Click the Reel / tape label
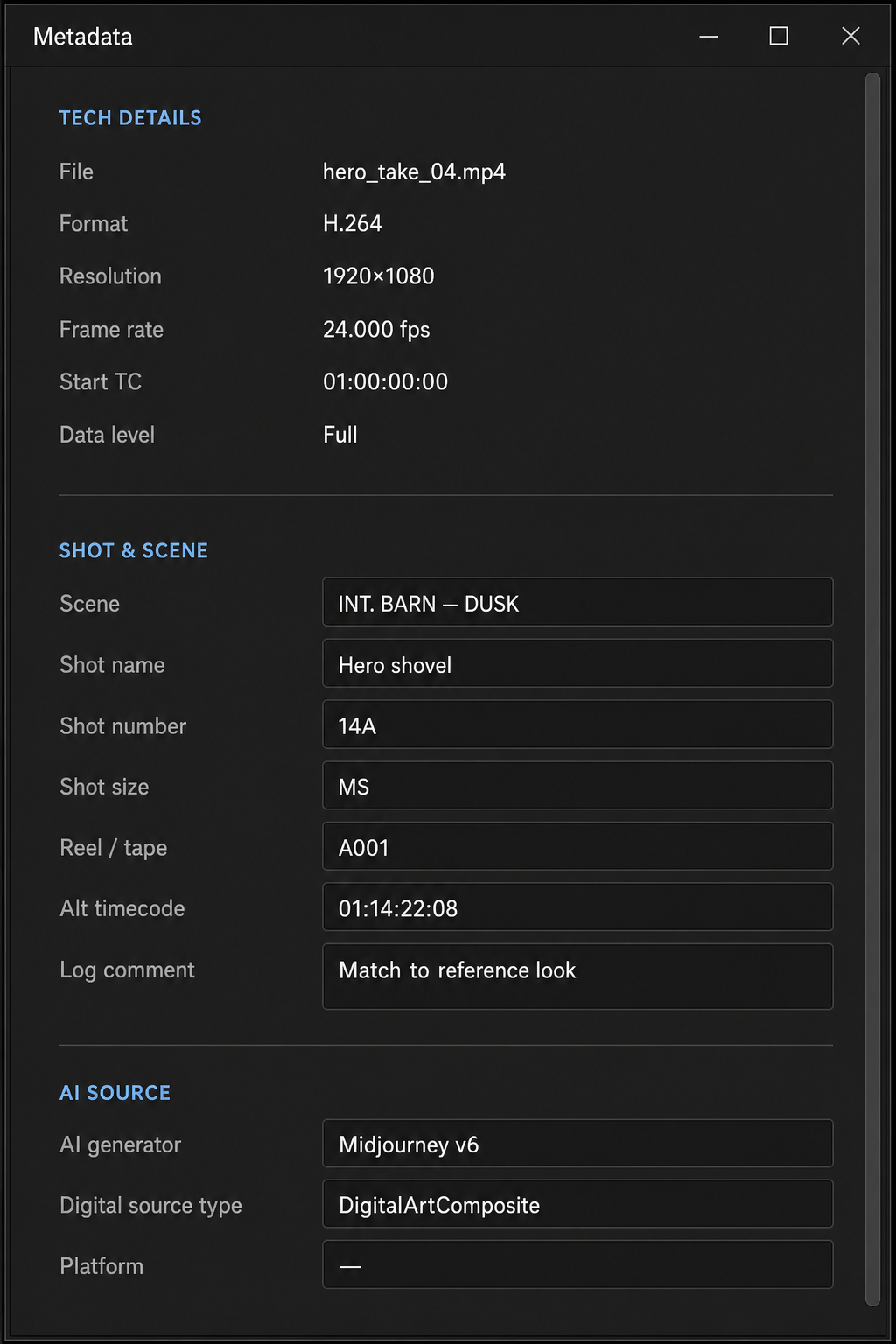 point(113,848)
